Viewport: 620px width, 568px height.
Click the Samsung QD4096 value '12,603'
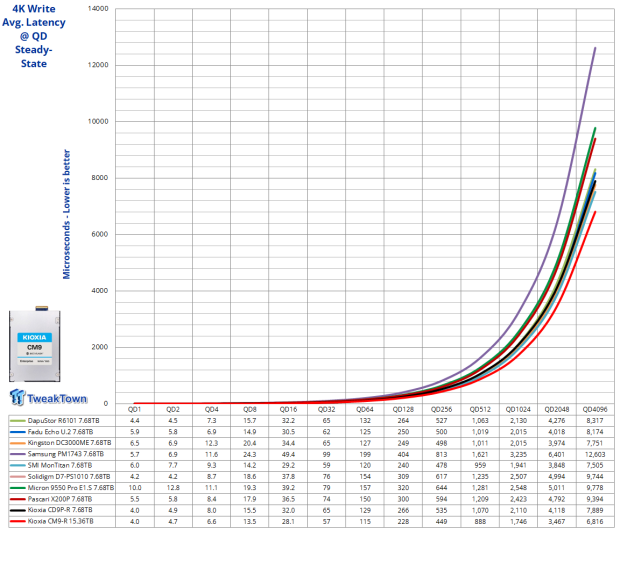(x=595, y=454)
